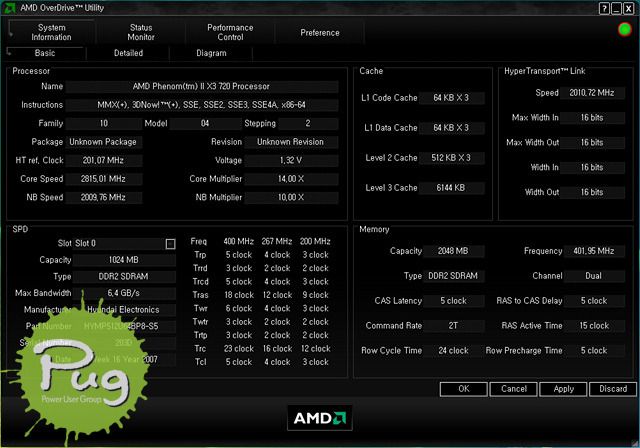This screenshot has width=640, height=448.
Task: Click Memory Channel Dual value
Action: (x=594, y=276)
